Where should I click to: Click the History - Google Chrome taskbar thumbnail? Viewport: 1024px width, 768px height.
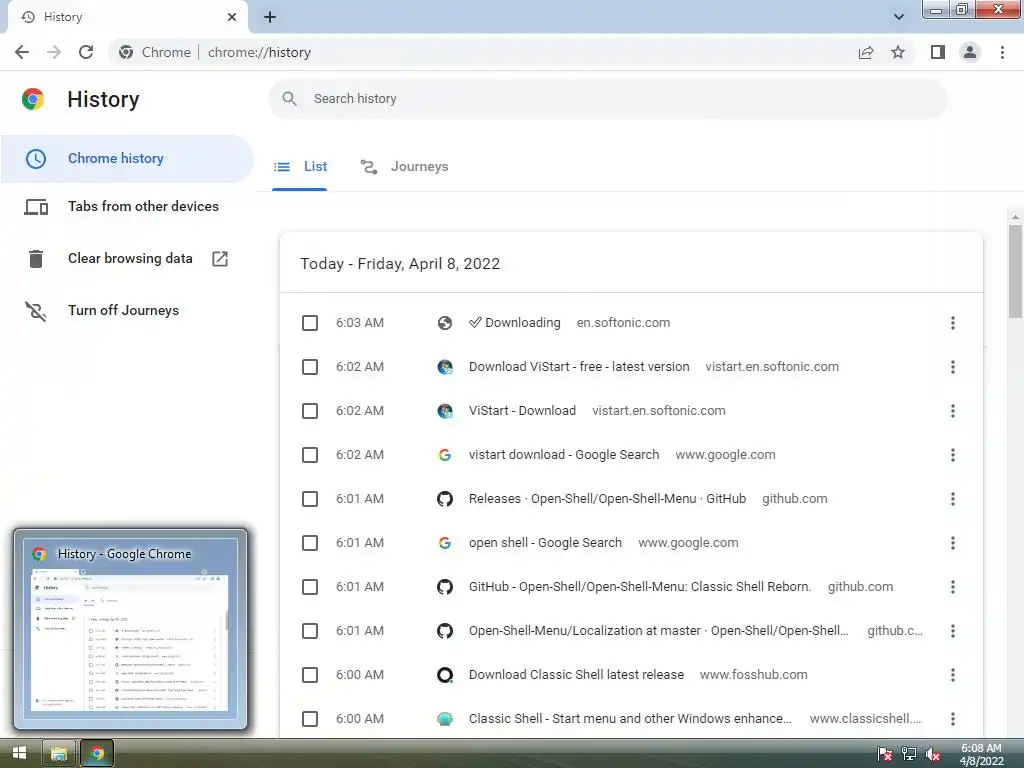pos(131,630)
